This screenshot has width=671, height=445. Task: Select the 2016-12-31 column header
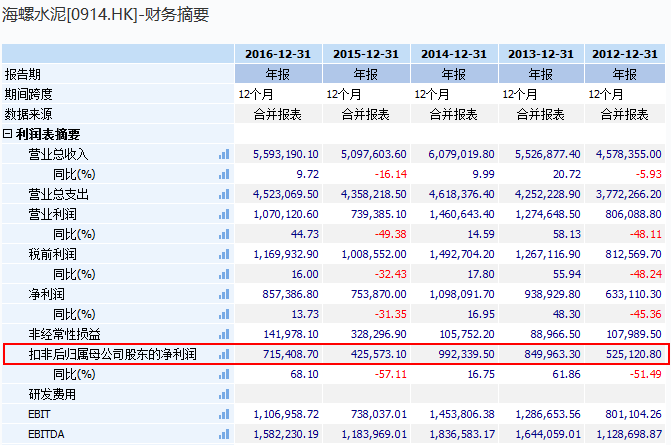pos(278,54)
